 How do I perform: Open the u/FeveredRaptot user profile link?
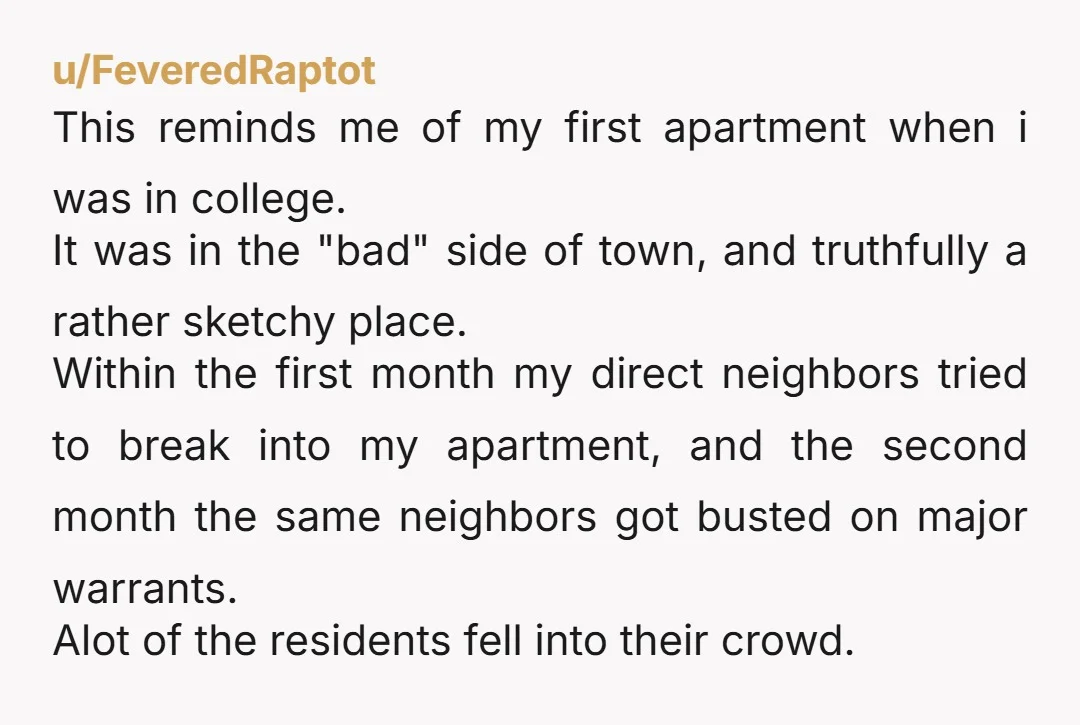click(214, 71)
